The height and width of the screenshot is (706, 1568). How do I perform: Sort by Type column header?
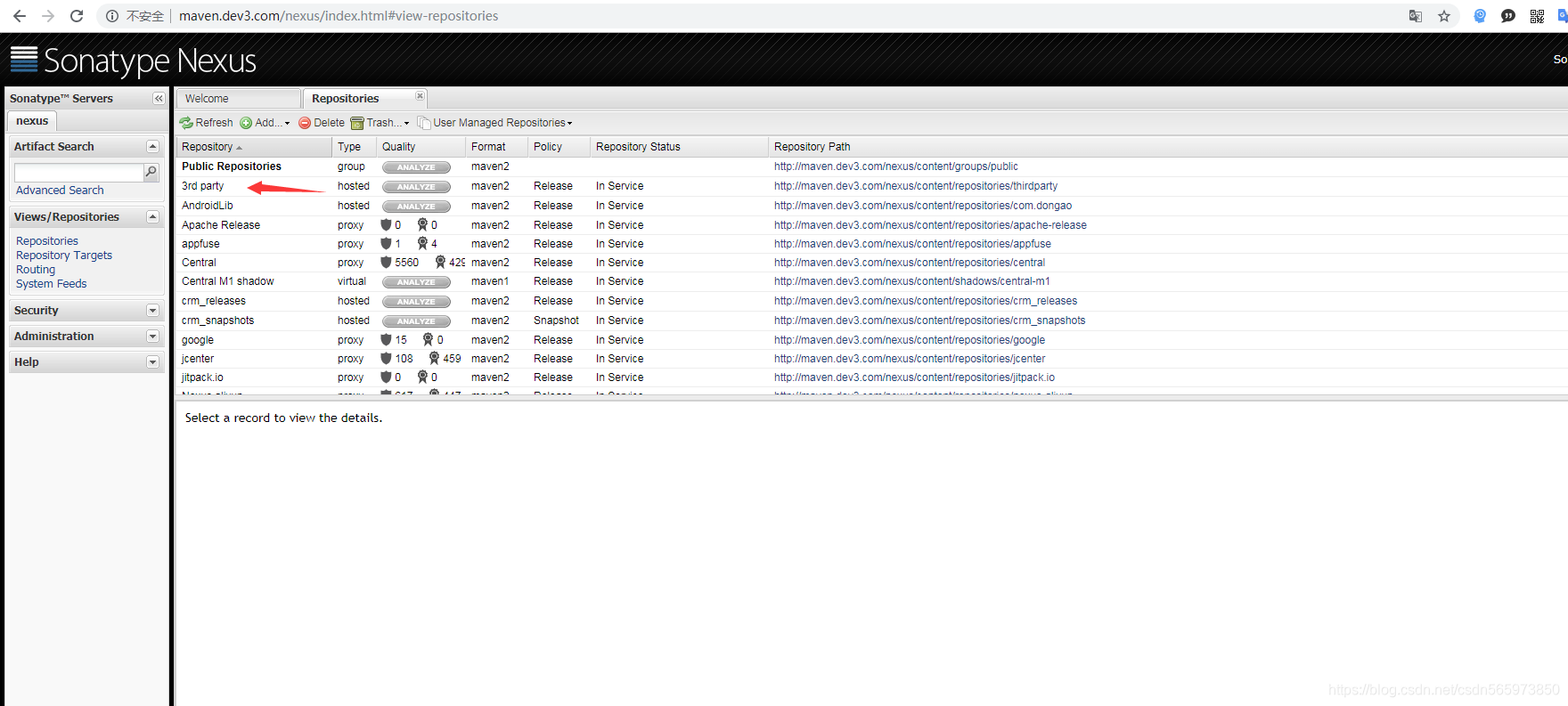tap(355, 147)
